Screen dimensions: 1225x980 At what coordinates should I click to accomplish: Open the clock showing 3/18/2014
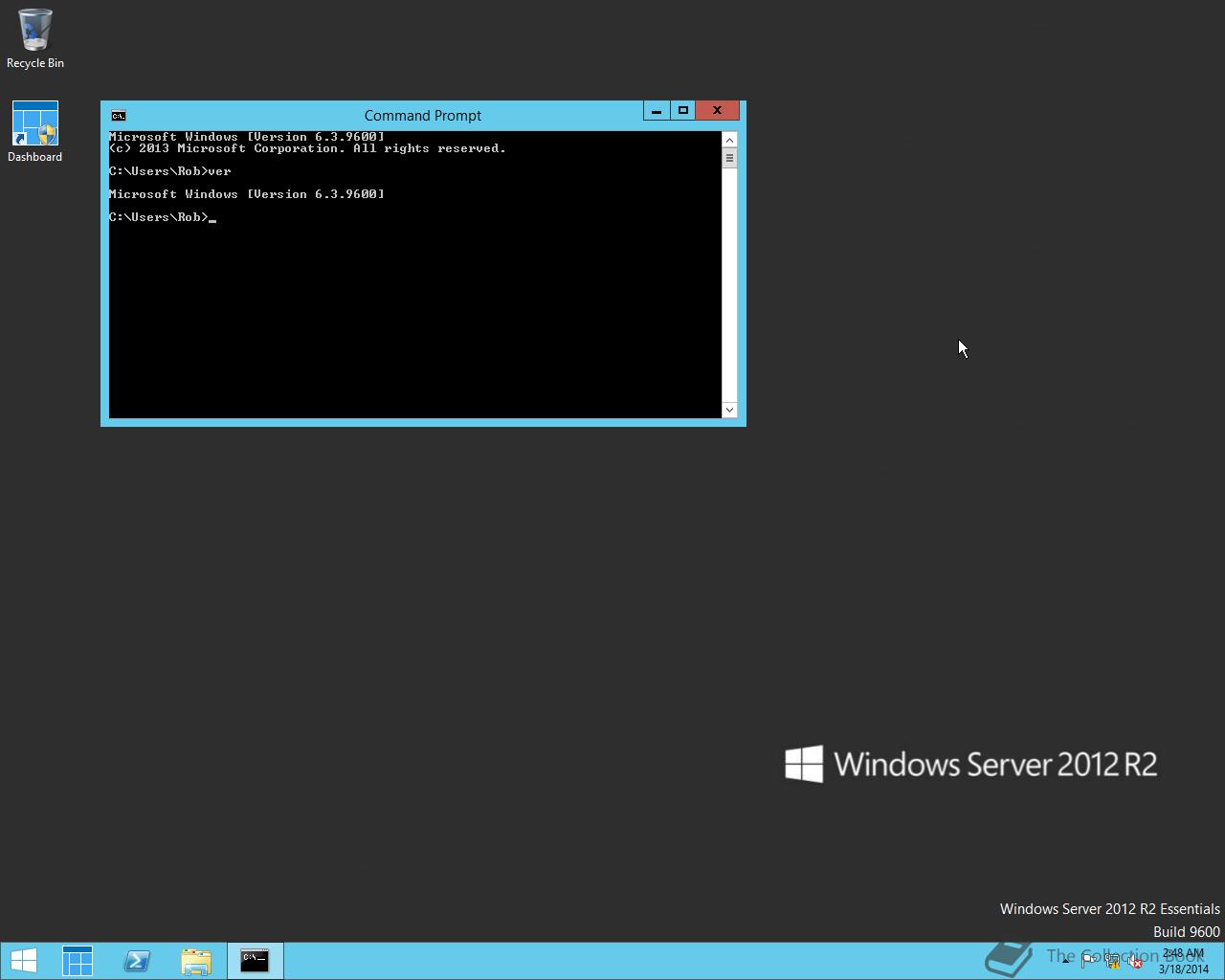[x=1184, y=961]
